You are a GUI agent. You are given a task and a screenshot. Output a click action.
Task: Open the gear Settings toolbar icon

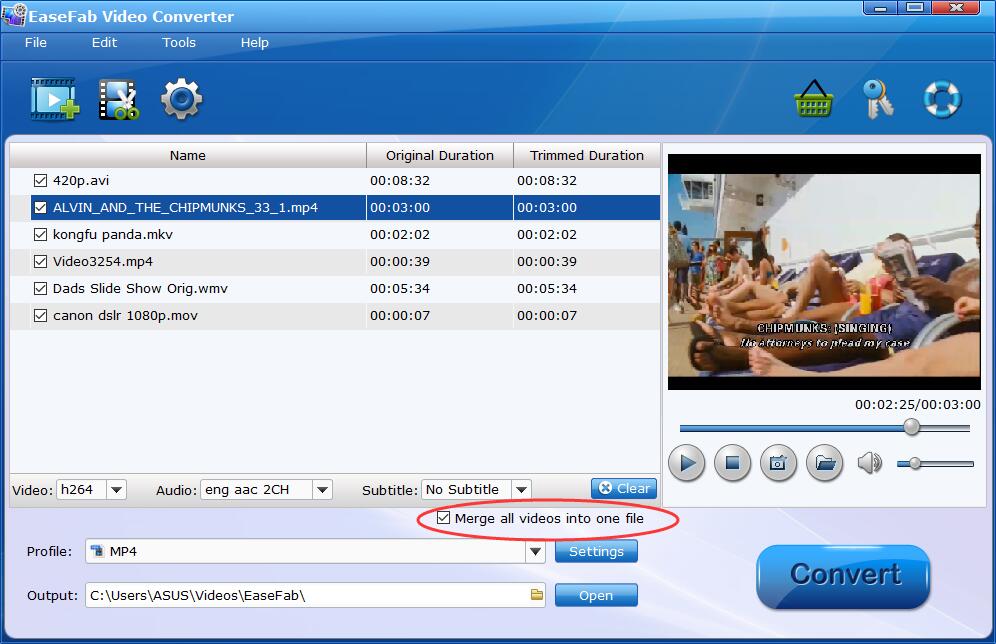coord(182,99)
